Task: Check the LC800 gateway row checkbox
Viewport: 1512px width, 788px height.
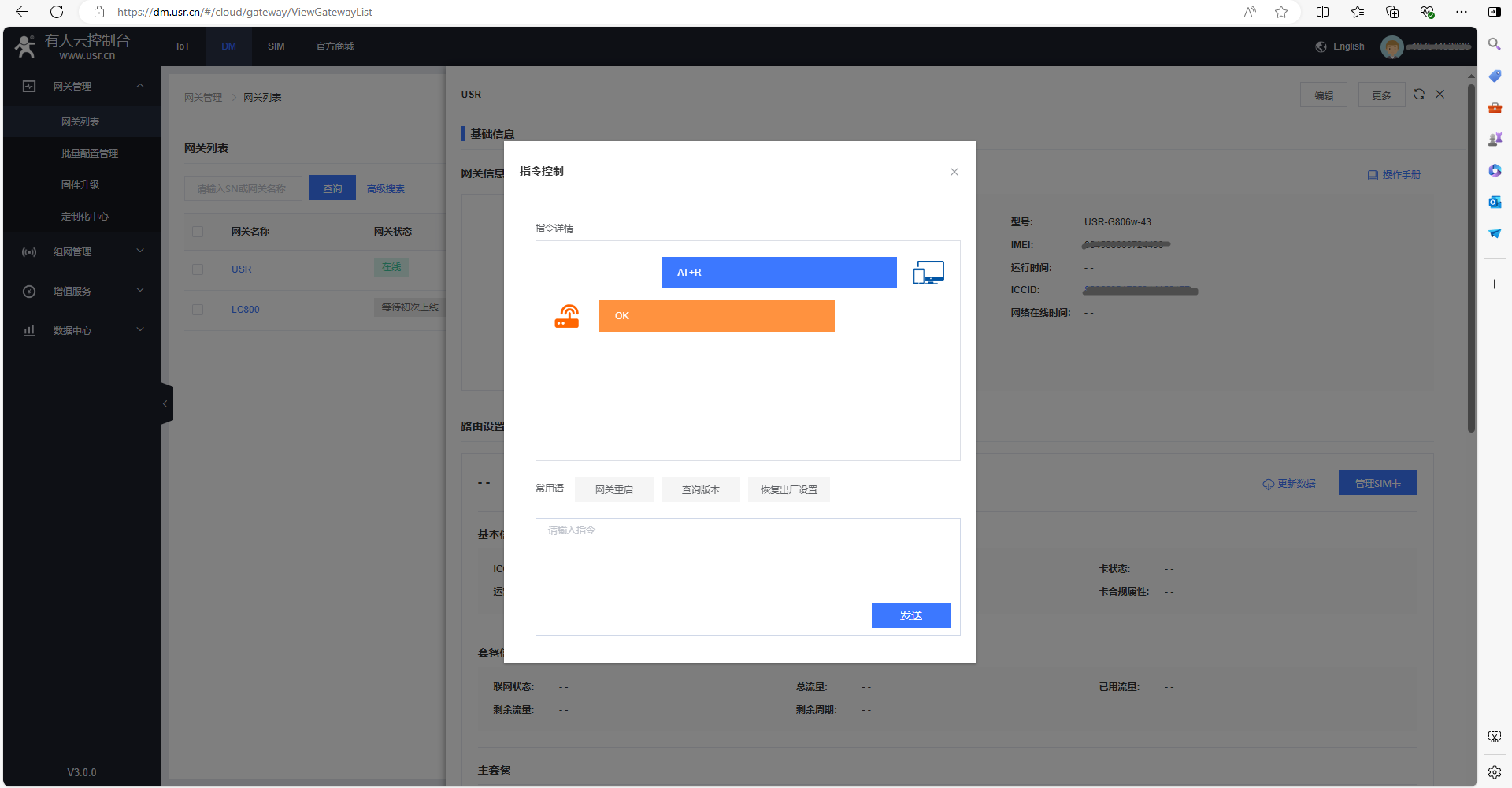Action: coord(198,310)
